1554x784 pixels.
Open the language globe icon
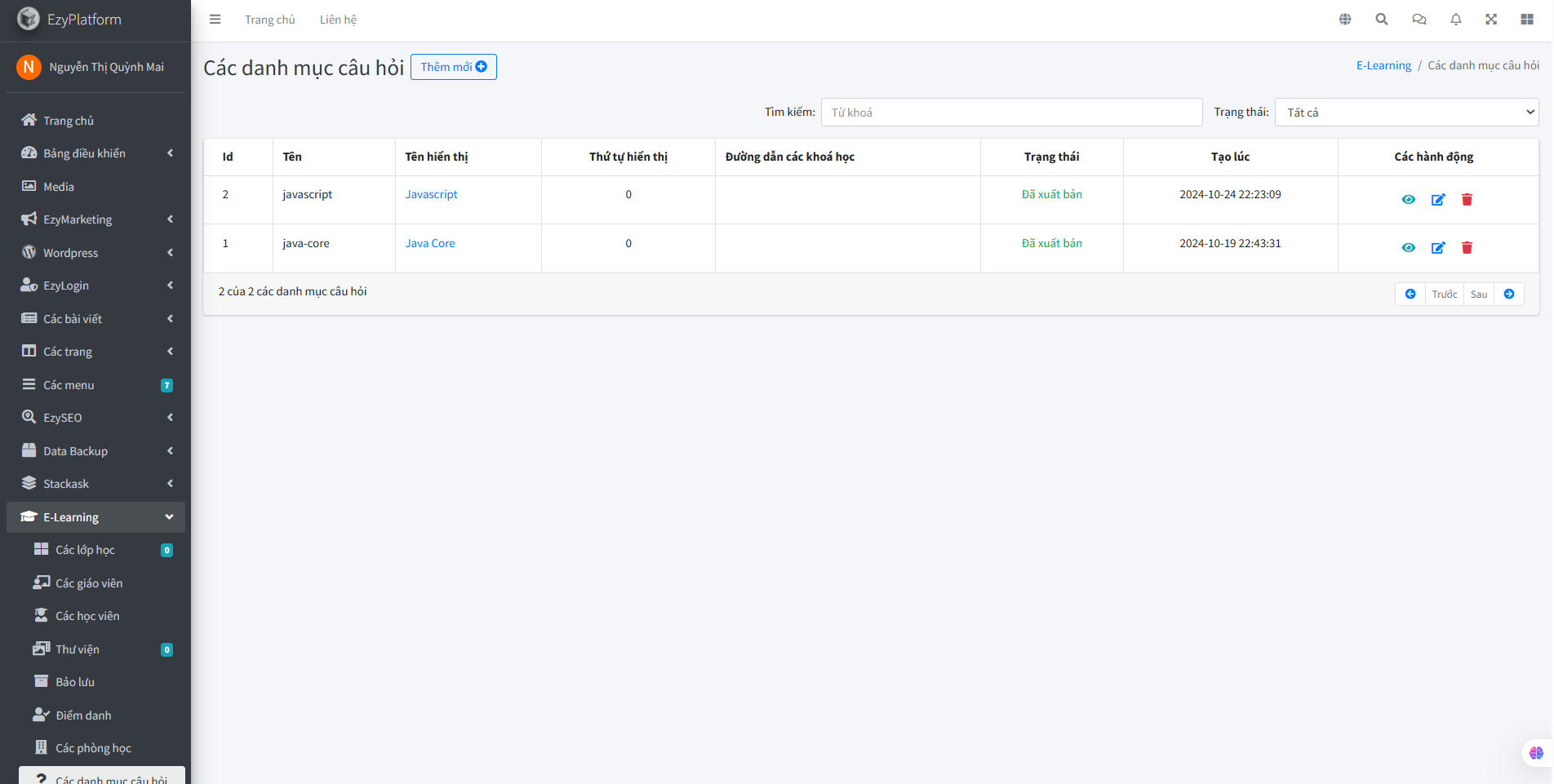point(1345,20)
